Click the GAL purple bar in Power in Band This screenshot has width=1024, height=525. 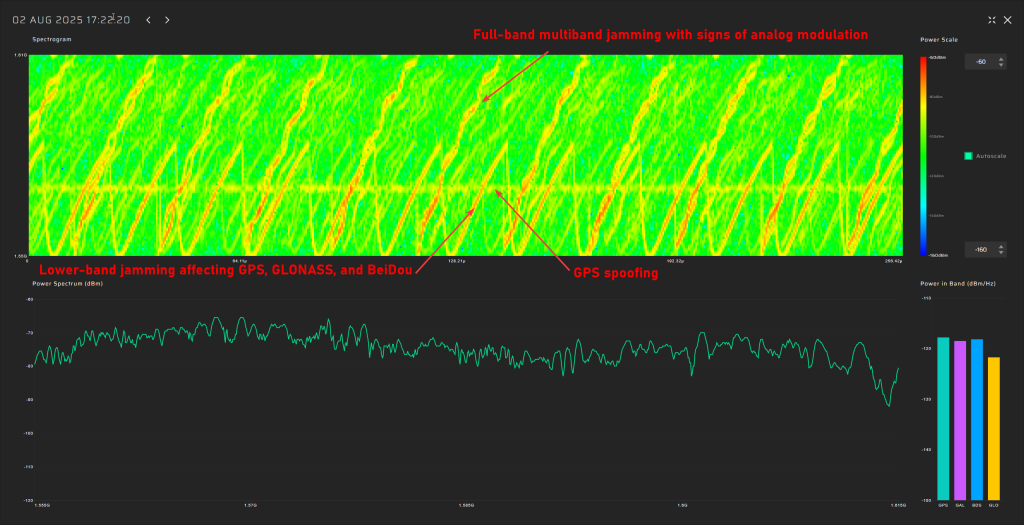tap(960, 420)
